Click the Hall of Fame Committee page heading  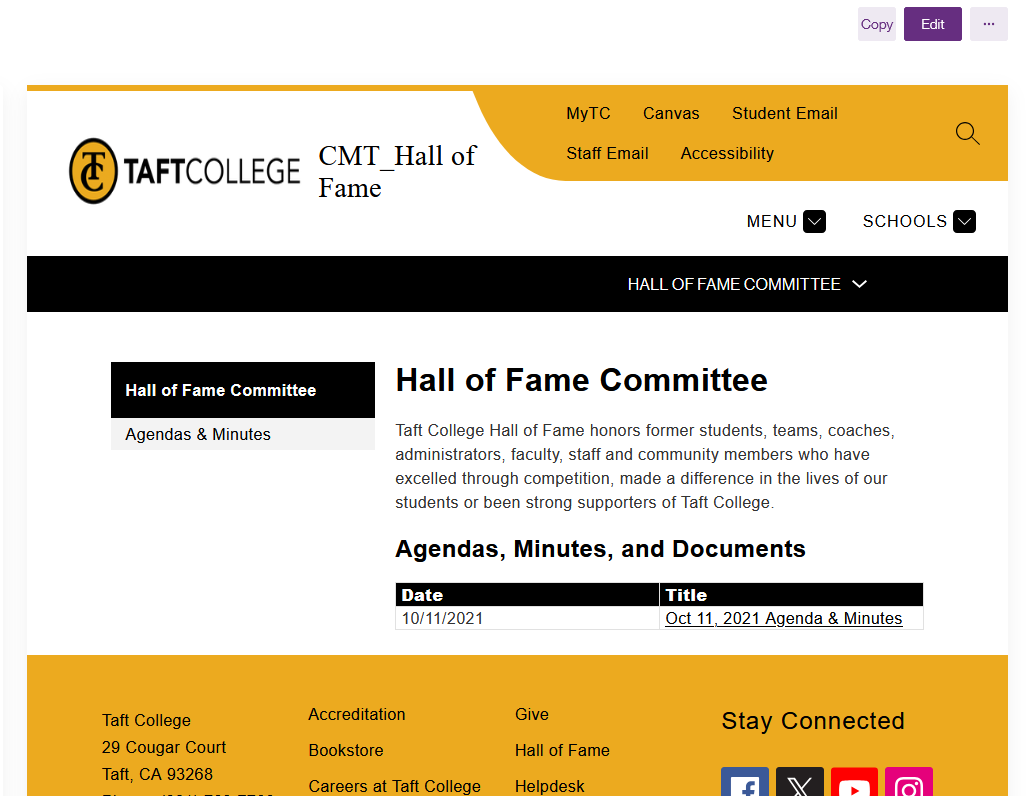point(581,380)
